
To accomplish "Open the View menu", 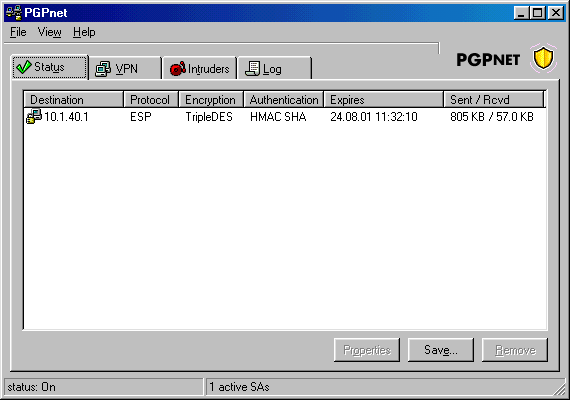I will coord(49,32).
